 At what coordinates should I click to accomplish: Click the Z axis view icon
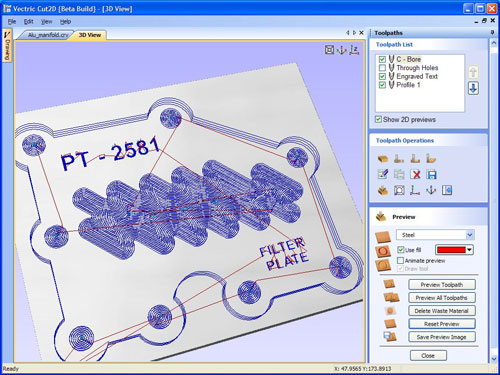pos(354,50)
